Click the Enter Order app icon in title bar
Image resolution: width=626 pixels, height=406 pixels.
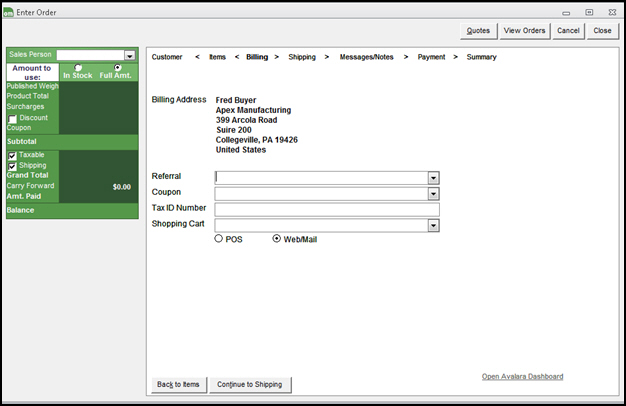10,10
